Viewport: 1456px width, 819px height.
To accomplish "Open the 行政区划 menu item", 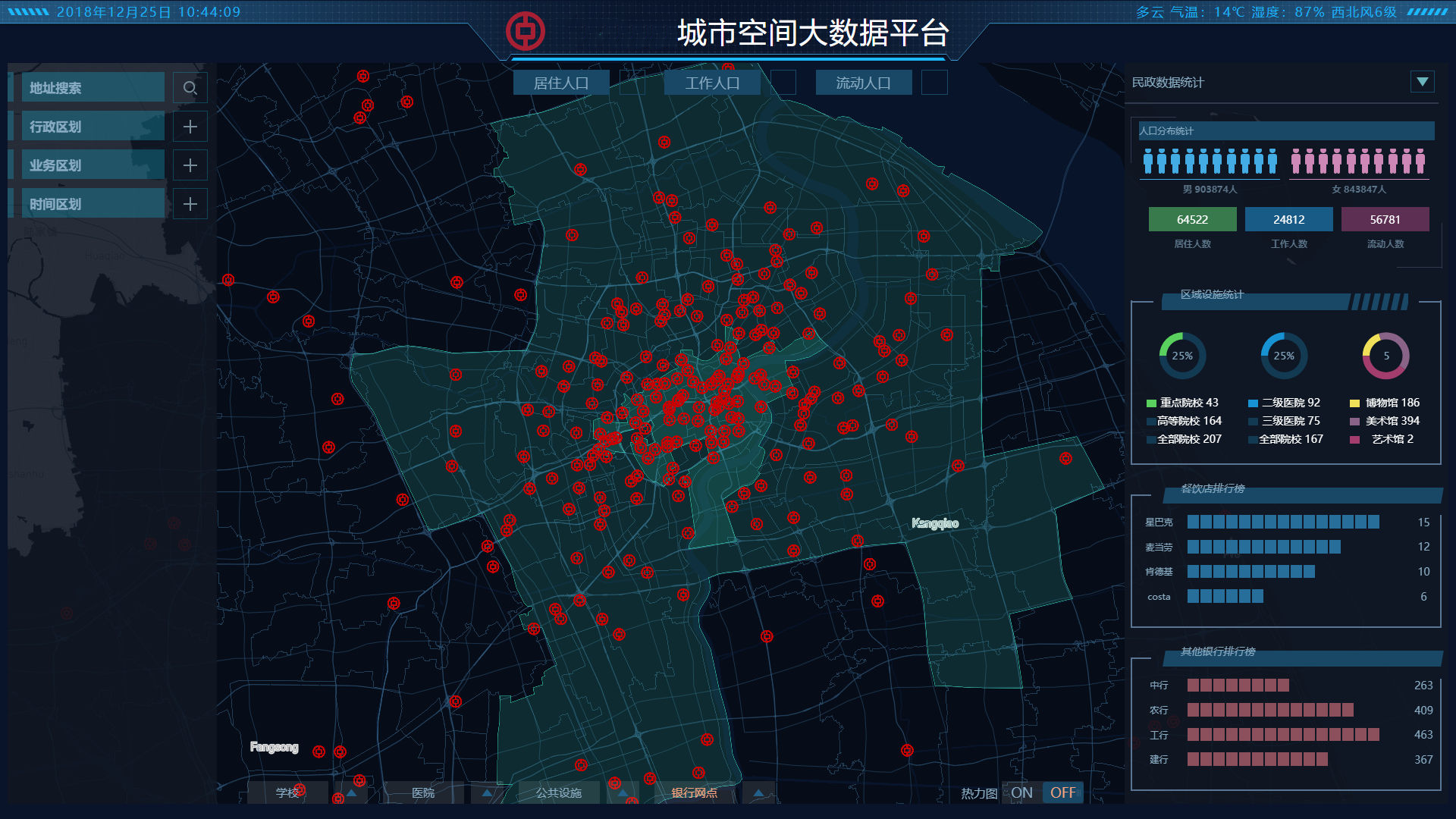I will (x=93, y=127).
